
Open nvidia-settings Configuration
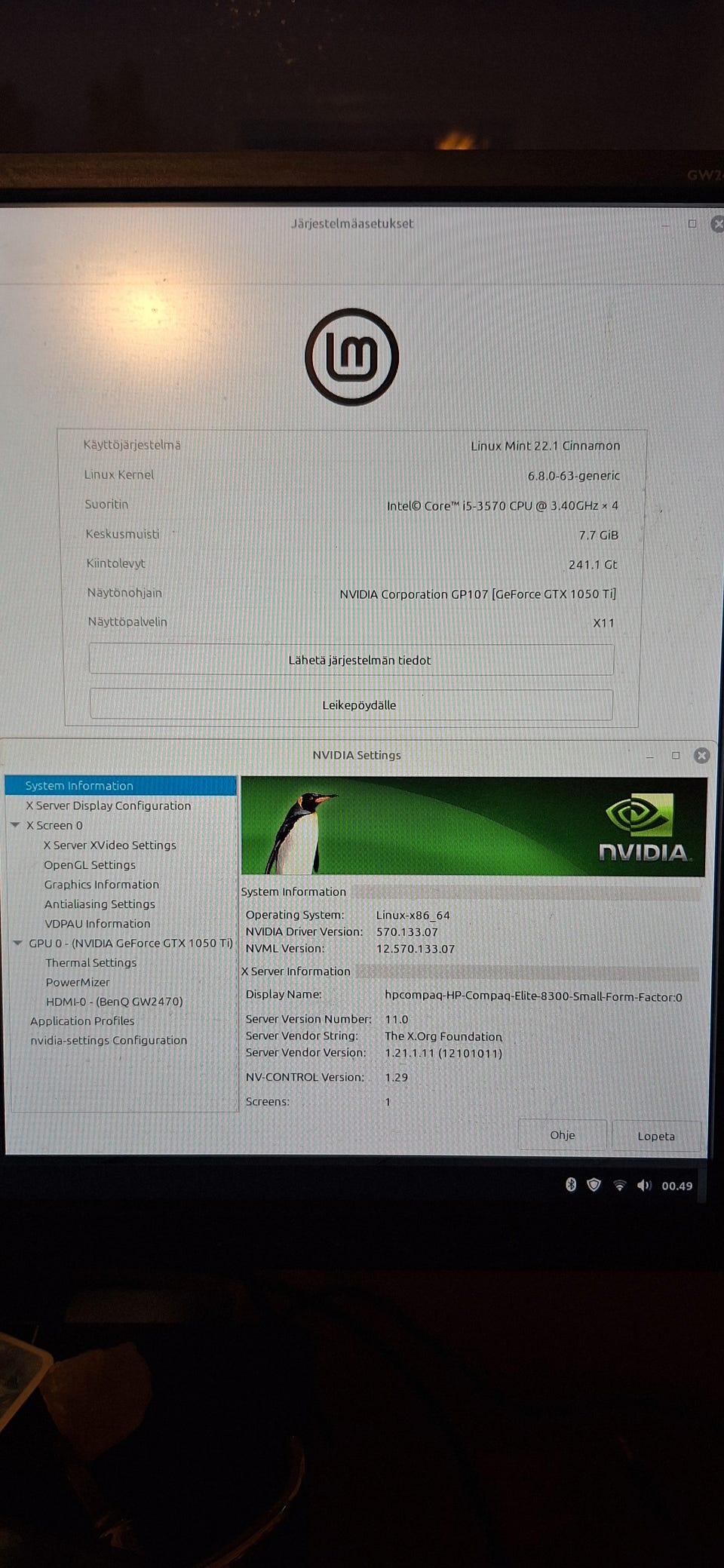109,1040
